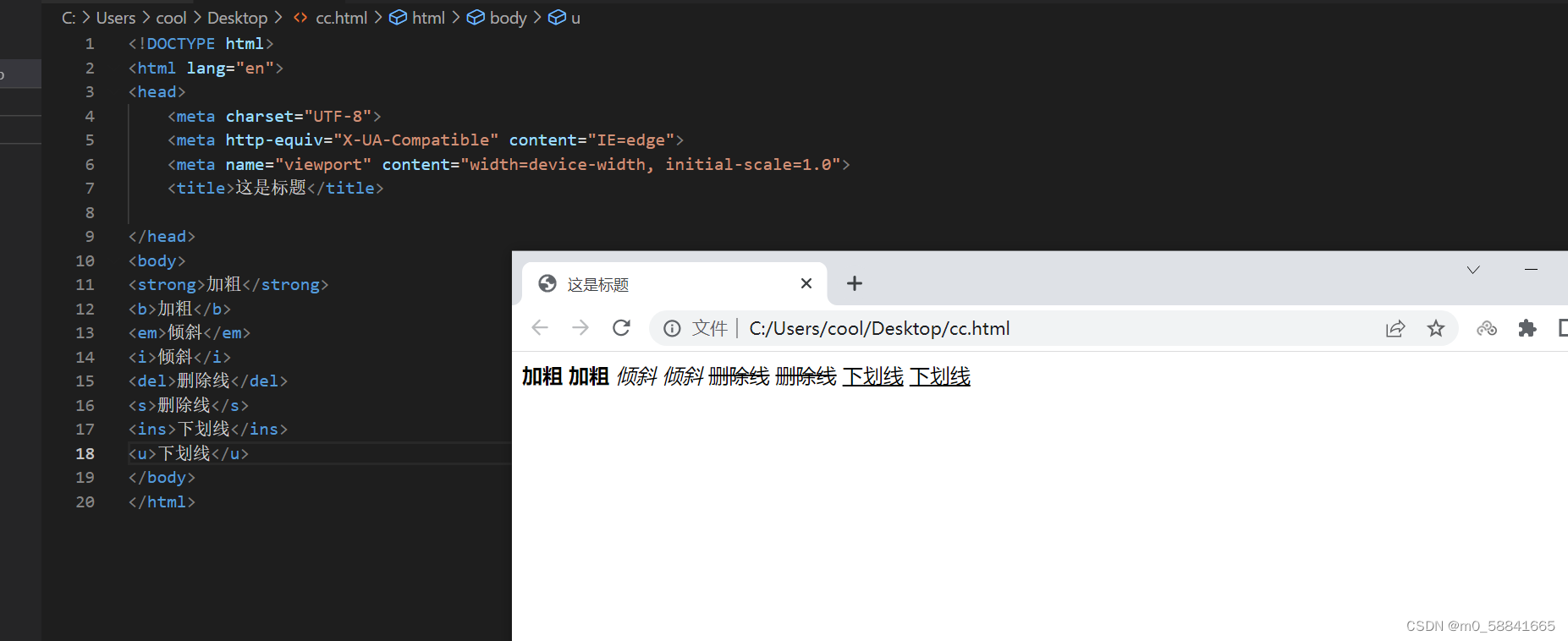This screenshot has width=1568, height=641.
Task: Click the meta charset UTF-8 line
Action: tap(274, 116)
